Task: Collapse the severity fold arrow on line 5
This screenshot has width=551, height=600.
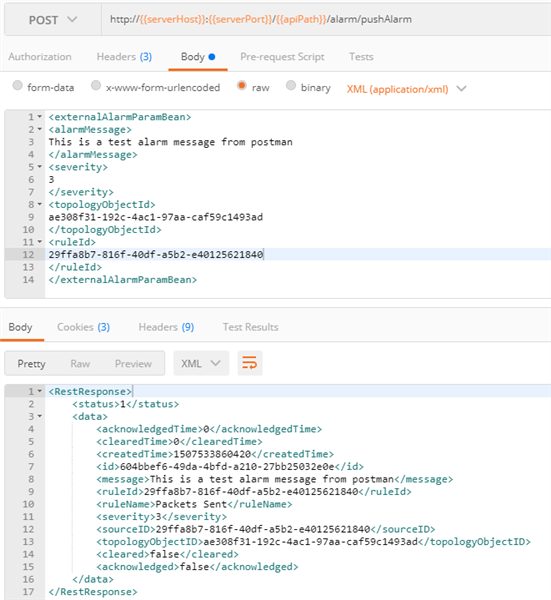Action: [39, 167]
